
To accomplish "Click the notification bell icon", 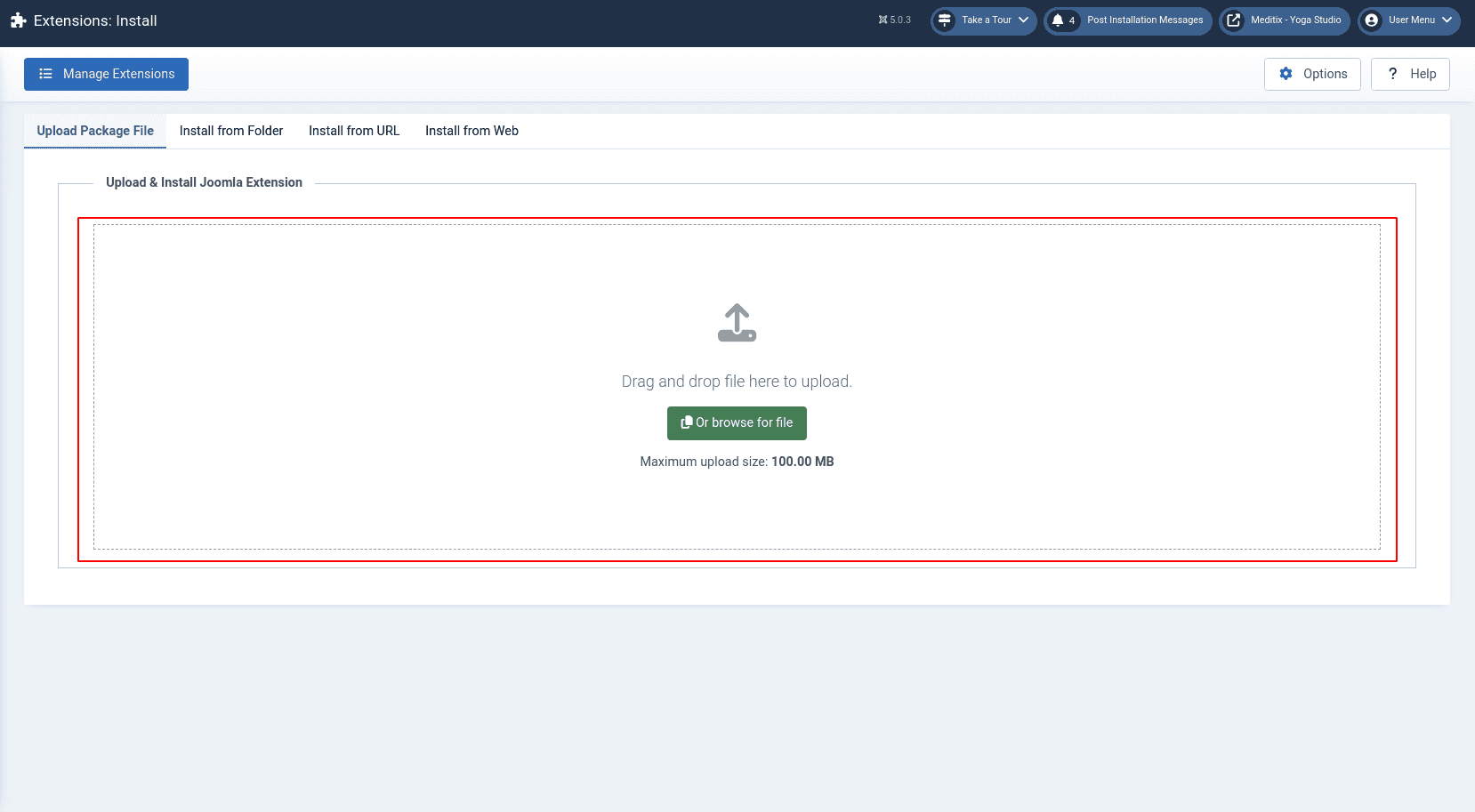I will 1058,20.
